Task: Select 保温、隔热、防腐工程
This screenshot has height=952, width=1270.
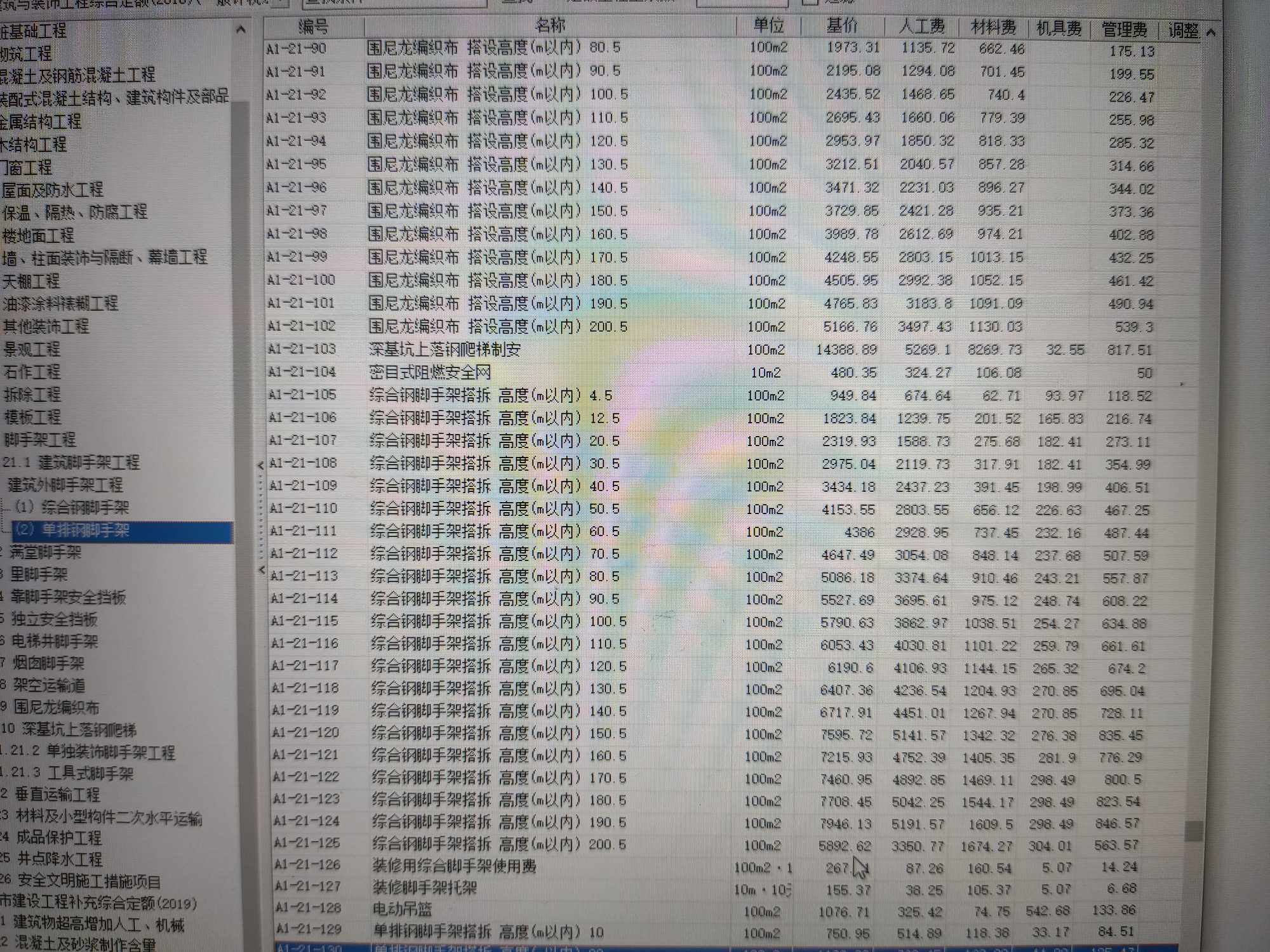Action: (75, 212)
